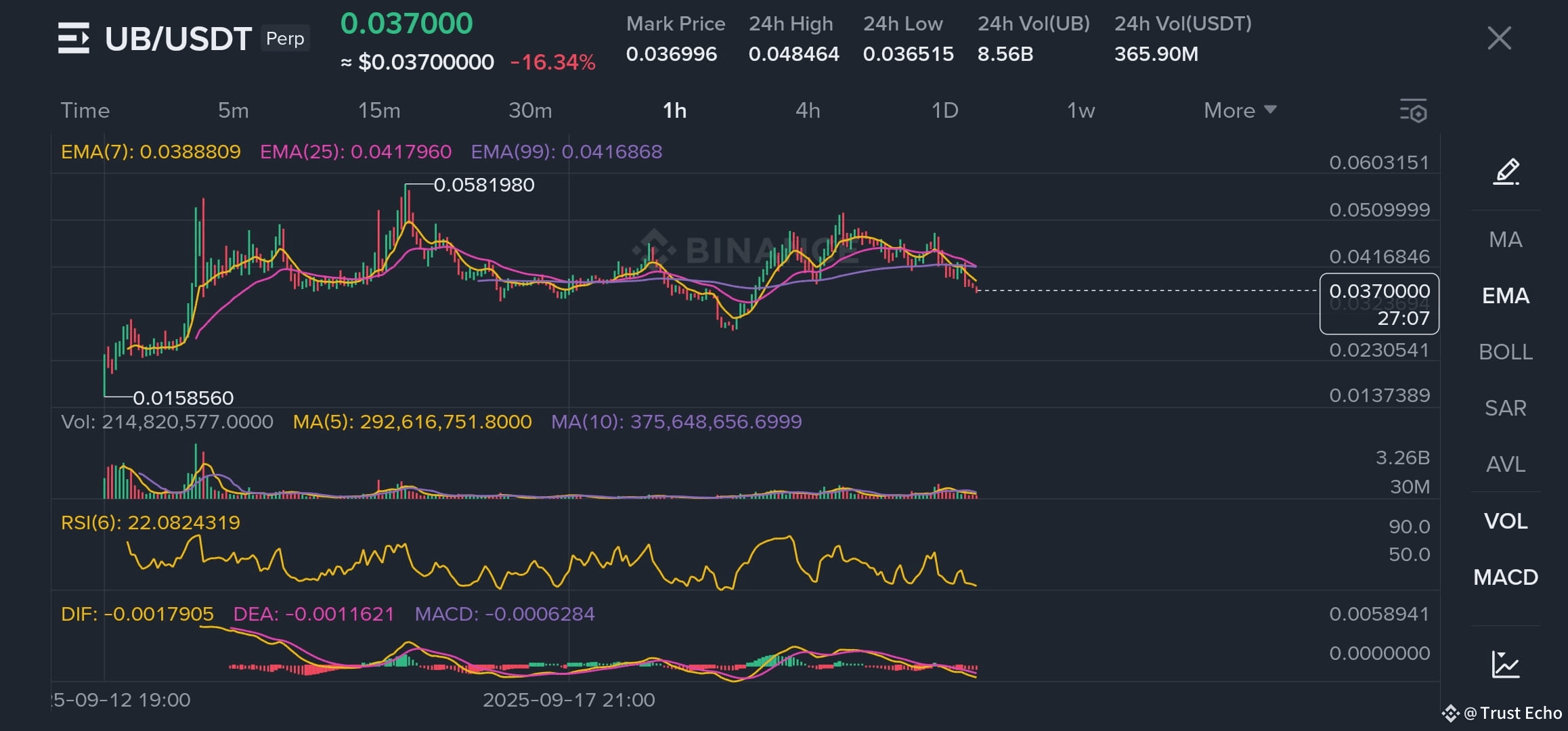Open the chart trend icon below MACD
The width and height of the screenshot is (1568, 731).
(x=1506, y=664)
